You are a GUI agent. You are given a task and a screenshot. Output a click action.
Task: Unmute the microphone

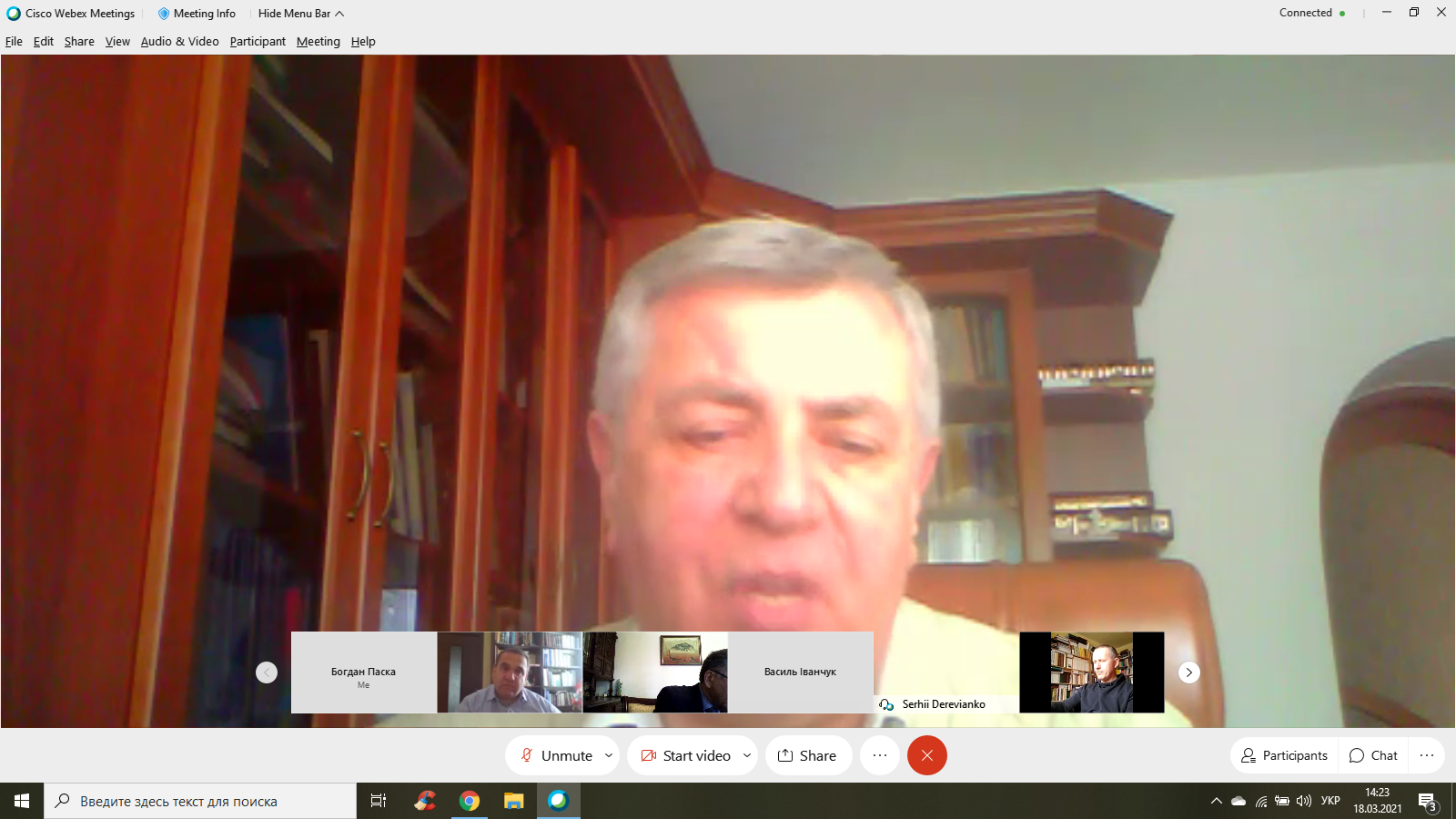[x=556, y=755]
